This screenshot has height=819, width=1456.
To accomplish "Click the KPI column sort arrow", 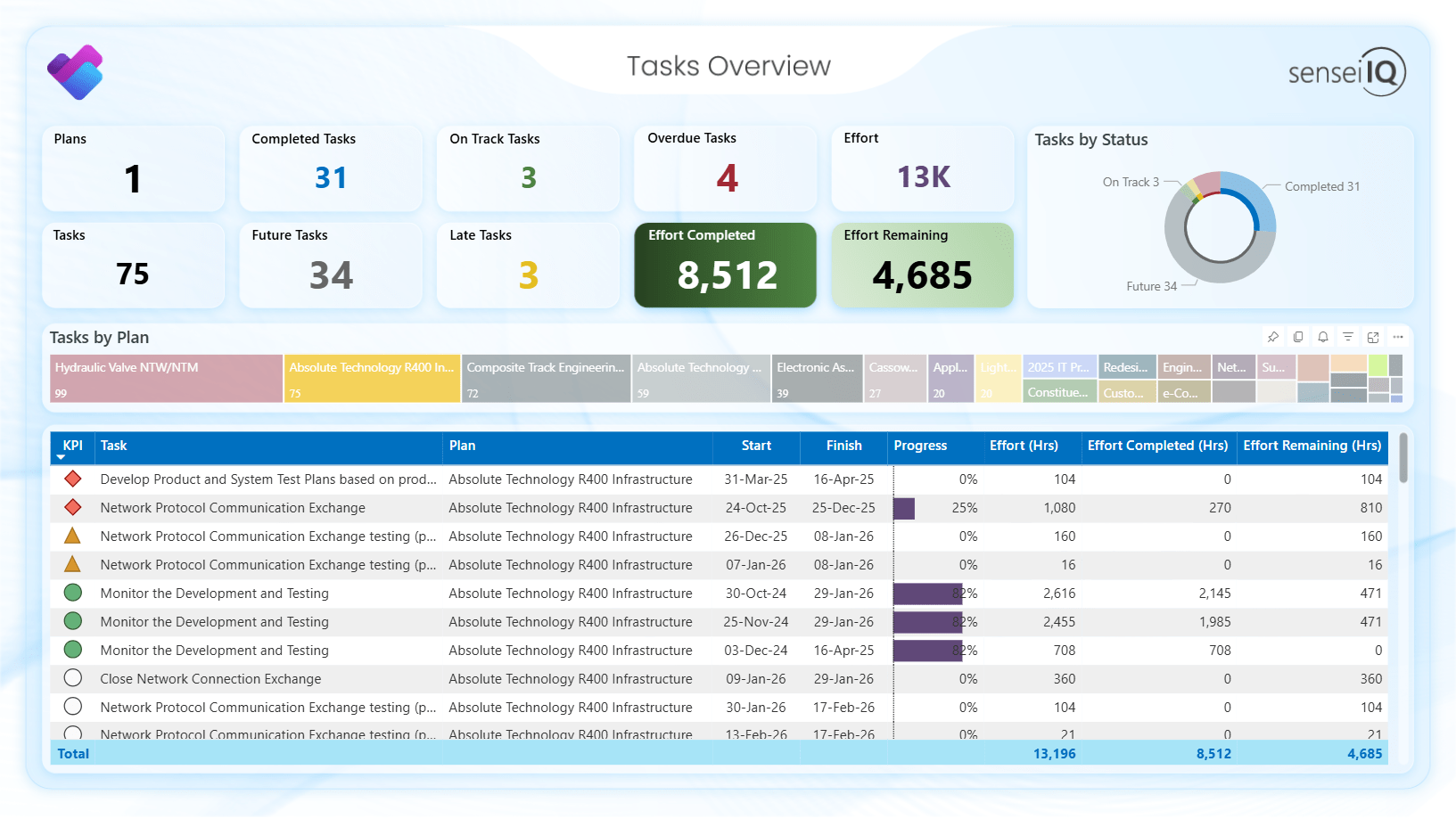I will coord(62,457).
